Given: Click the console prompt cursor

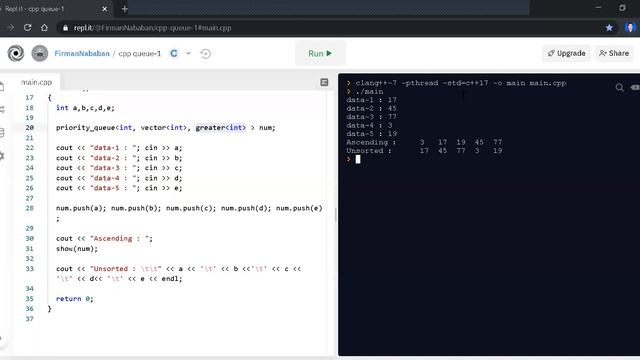Looking at the screenshot, I should coord(358,159).
